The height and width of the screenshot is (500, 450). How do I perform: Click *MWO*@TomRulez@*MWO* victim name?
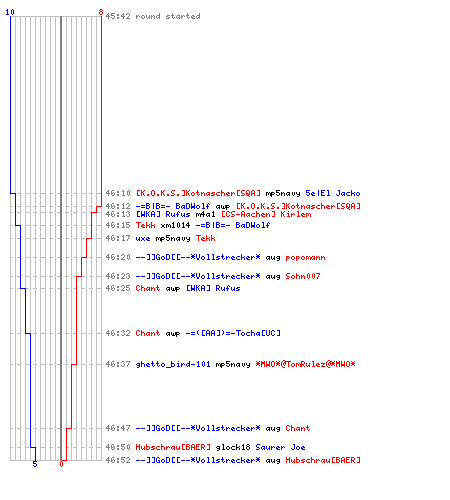pos(305,364)
